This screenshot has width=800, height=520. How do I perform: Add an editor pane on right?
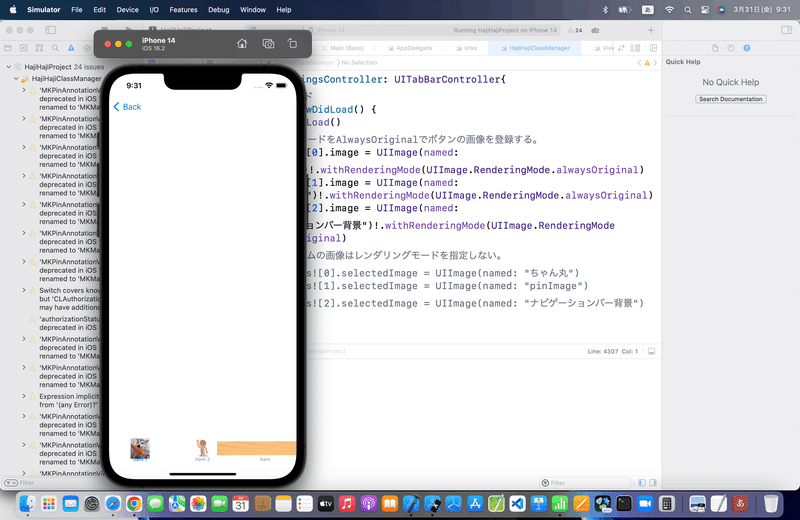[x=653, y=48]
